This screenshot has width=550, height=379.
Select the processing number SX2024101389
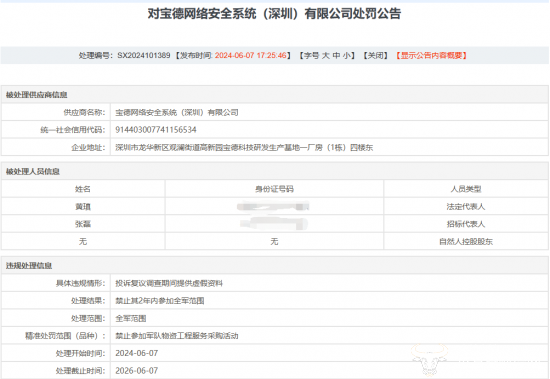click(x=144, y=55)
